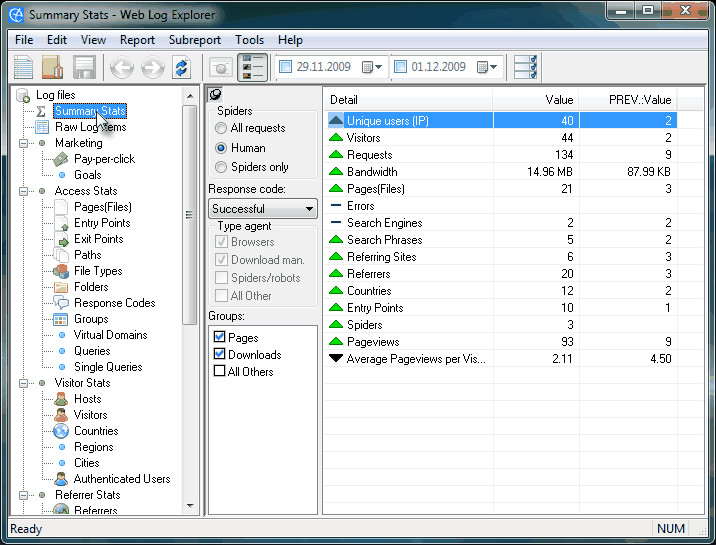Collapse the Referrer Stats tree node

(23, 495)
